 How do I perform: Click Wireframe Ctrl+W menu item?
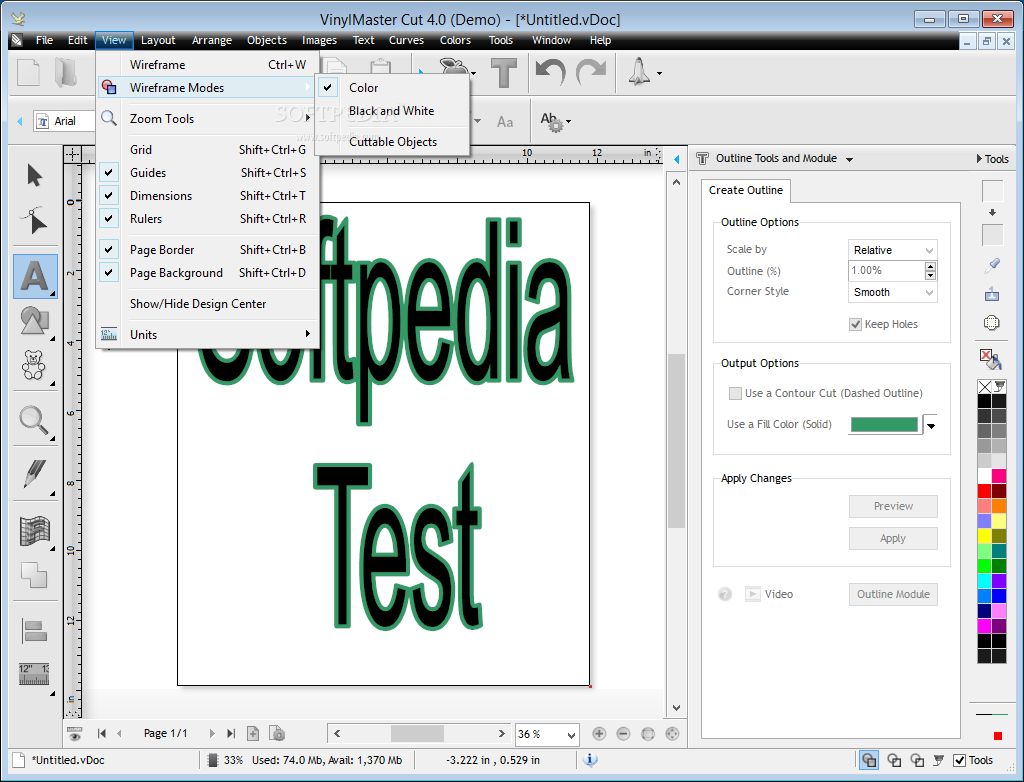click(x=208, y=65)
